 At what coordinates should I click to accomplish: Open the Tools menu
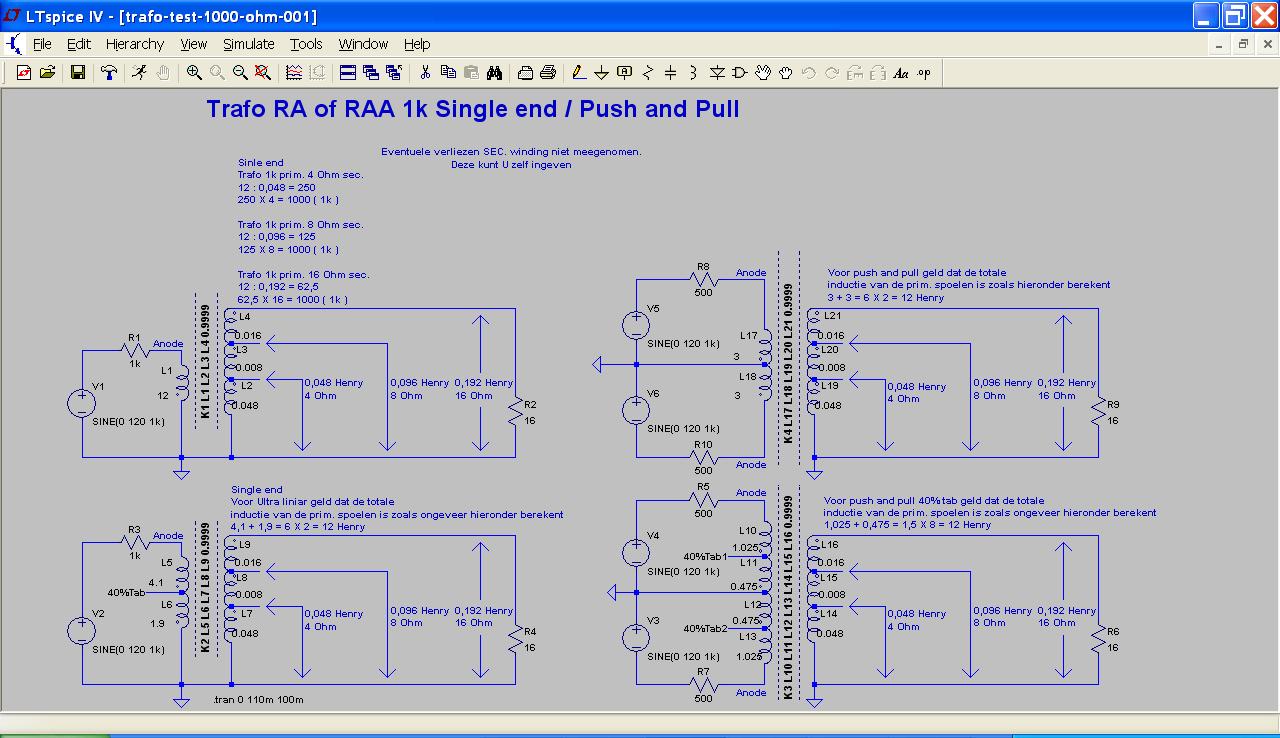tap(306, 44)
